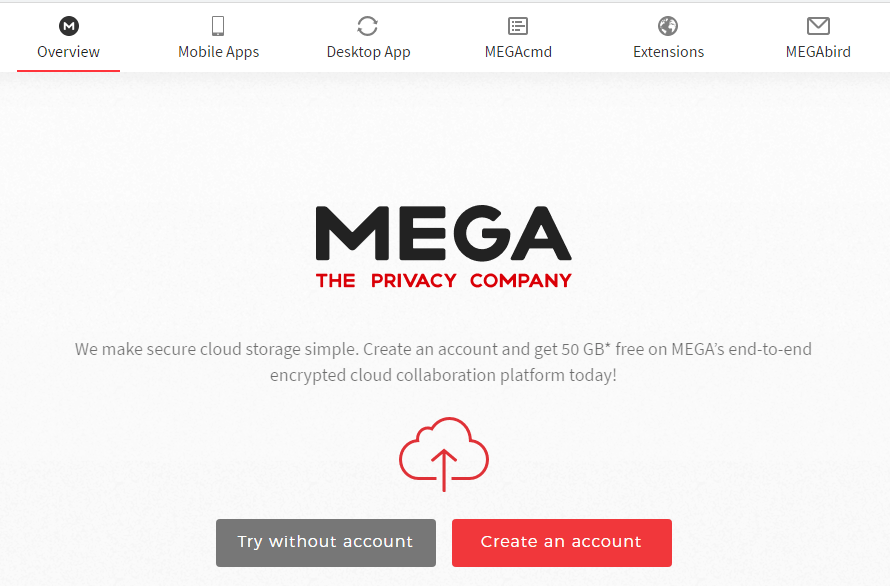The height and width of the screenshot is (586, 890).
Task: Click the red underline beneath Overview tab
Action: pyautogui.click(x=68, y=71)
